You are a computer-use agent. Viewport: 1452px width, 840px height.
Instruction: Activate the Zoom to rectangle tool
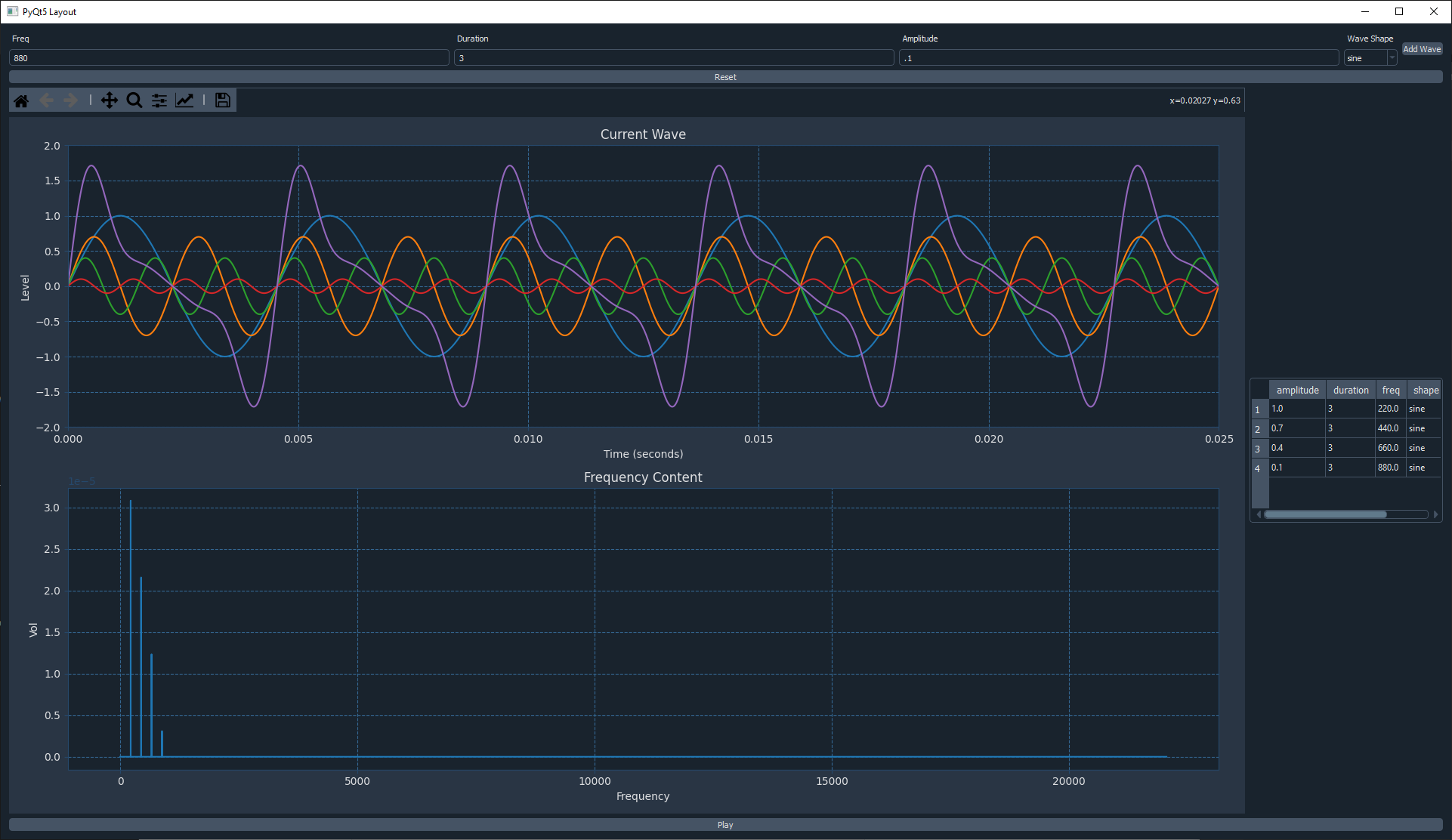(134, 100)
